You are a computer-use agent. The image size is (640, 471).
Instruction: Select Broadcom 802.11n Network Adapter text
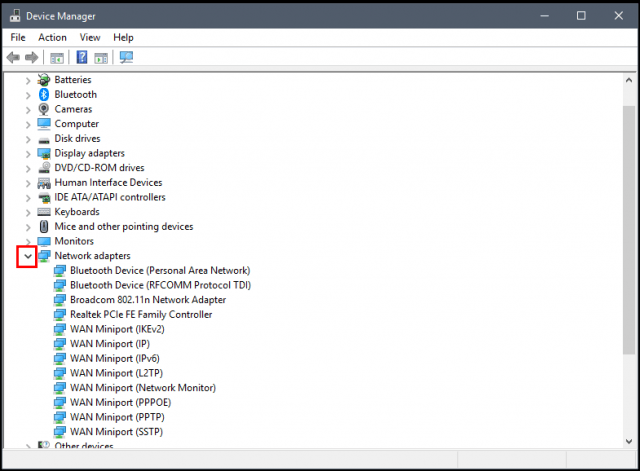click(x=148, y=300)
